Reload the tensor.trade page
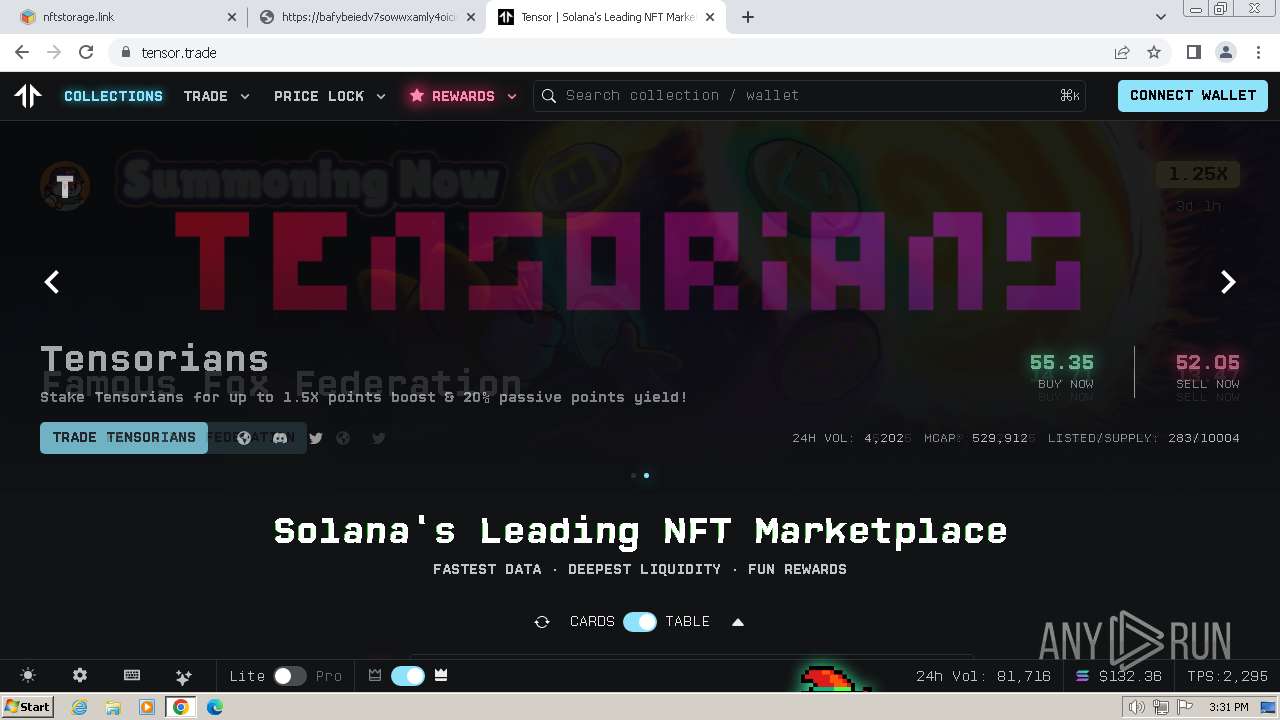Viewport: 1280px width, 720px height. (x=86, y=52)
